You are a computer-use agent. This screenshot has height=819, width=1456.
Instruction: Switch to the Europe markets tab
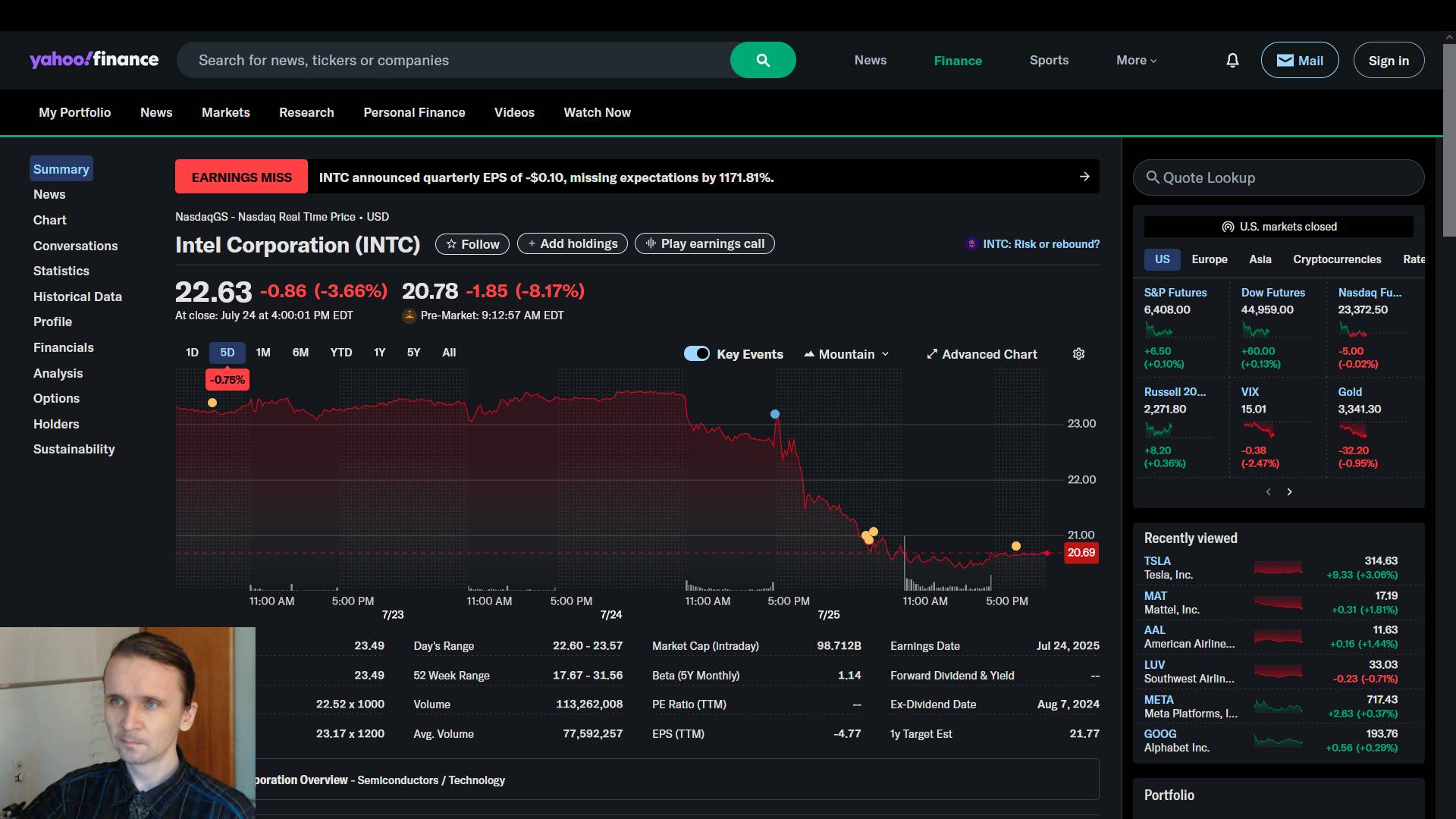pyautogui.click(x=1209, y=259)
